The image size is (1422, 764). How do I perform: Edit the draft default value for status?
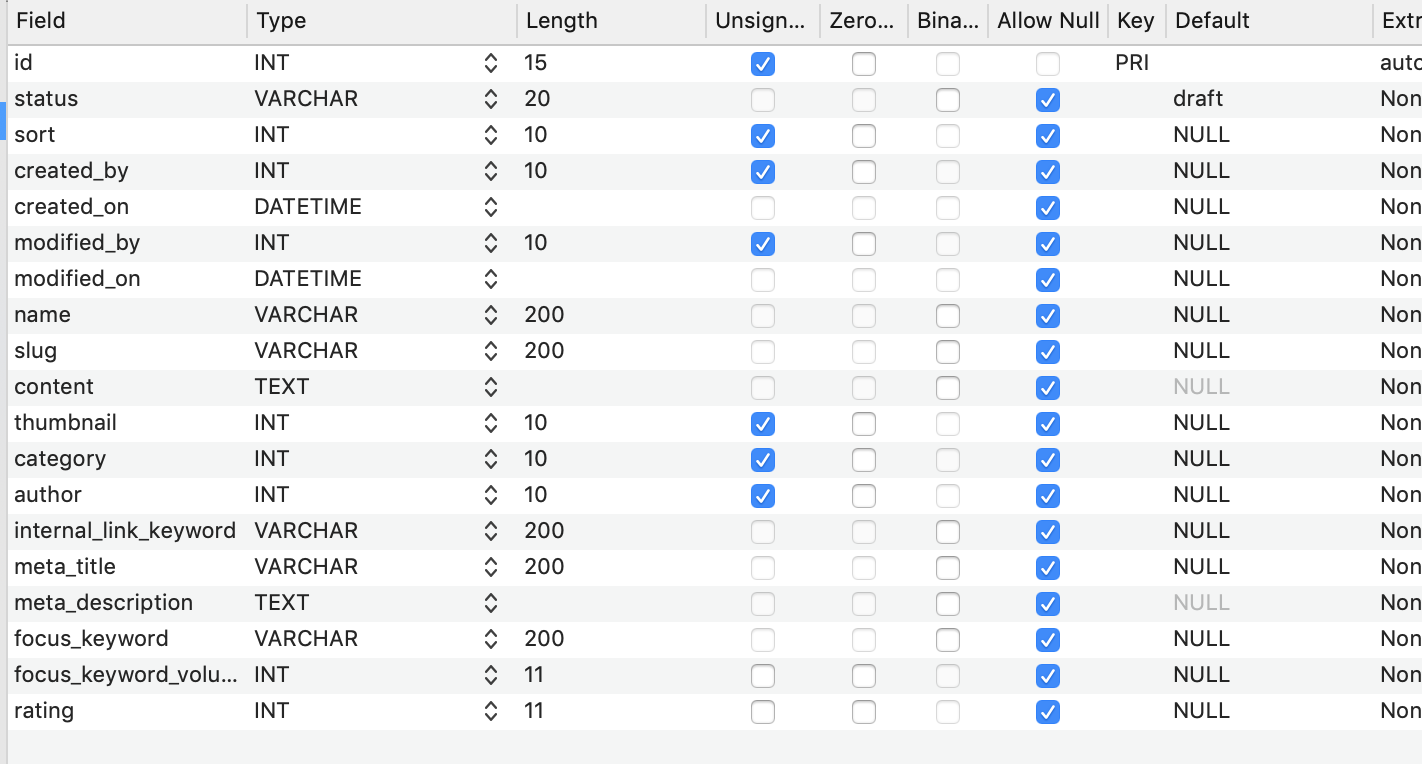[1200, 100]
